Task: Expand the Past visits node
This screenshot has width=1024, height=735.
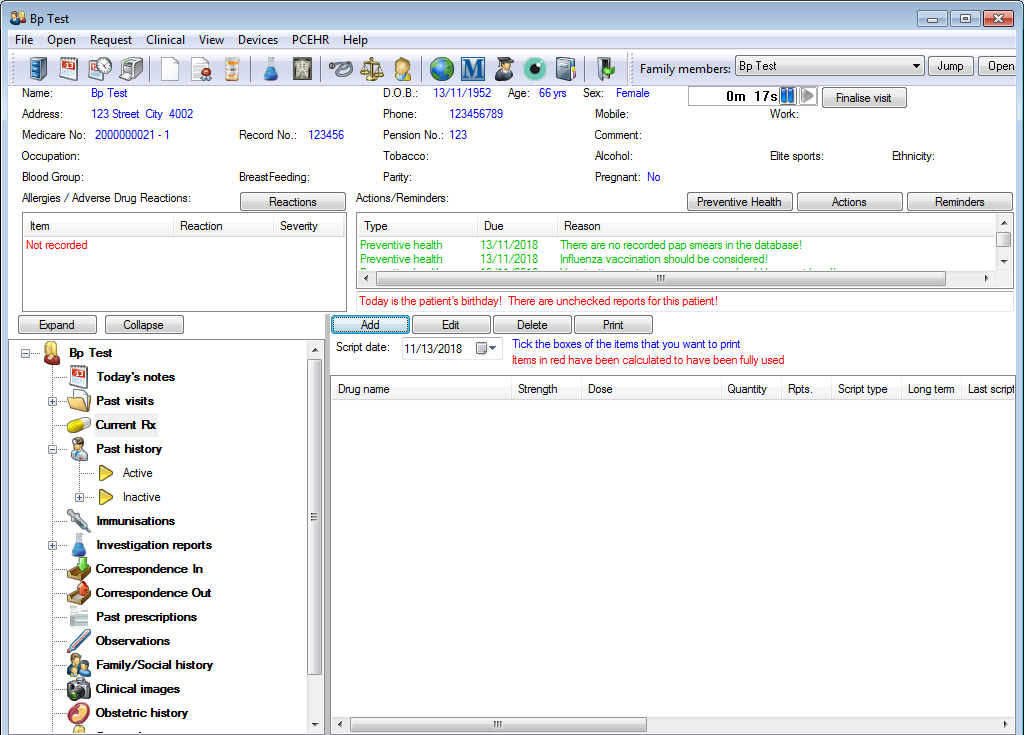Action: pos(52,401)
